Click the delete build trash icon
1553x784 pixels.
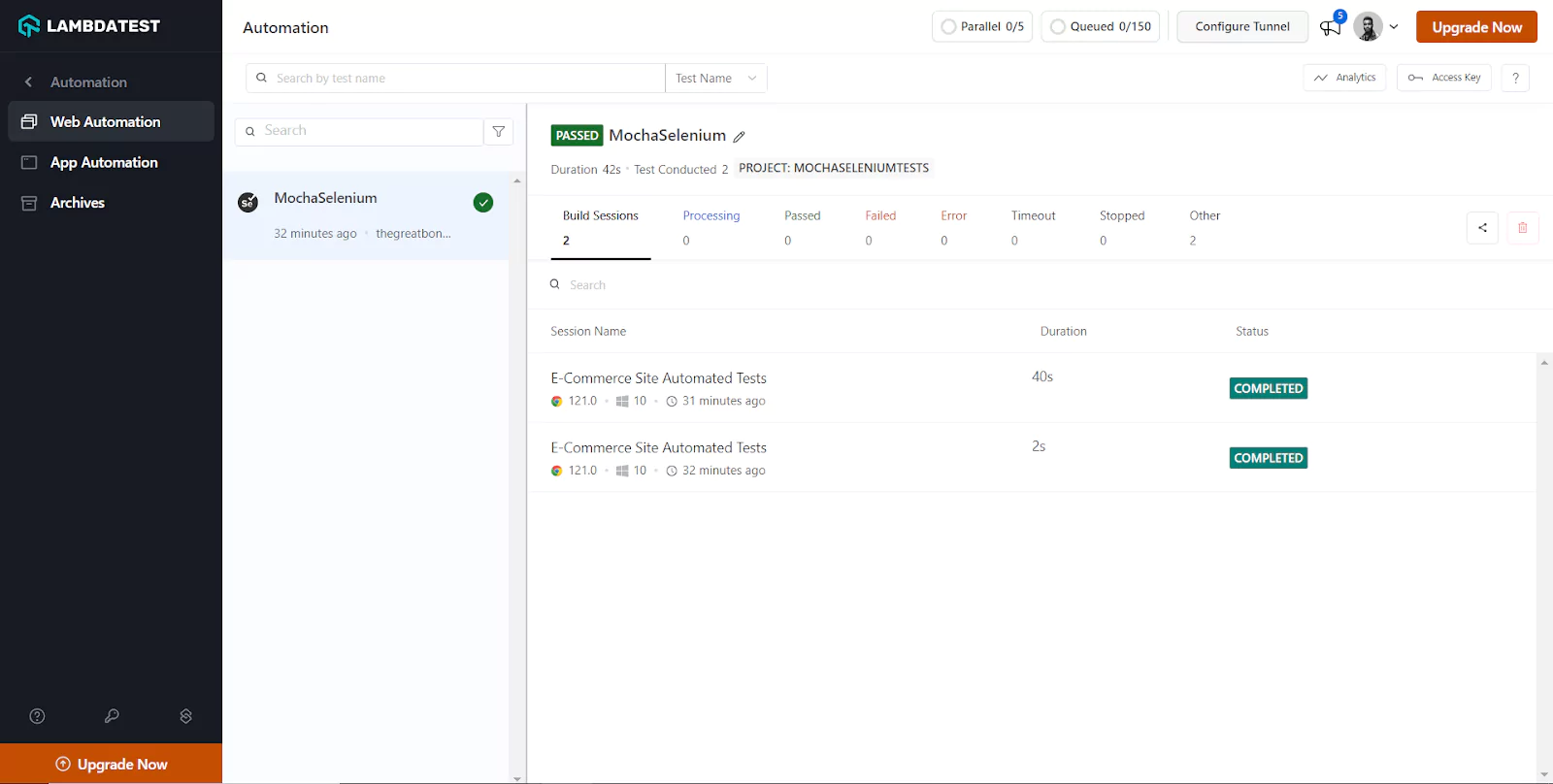point(1522,228)
